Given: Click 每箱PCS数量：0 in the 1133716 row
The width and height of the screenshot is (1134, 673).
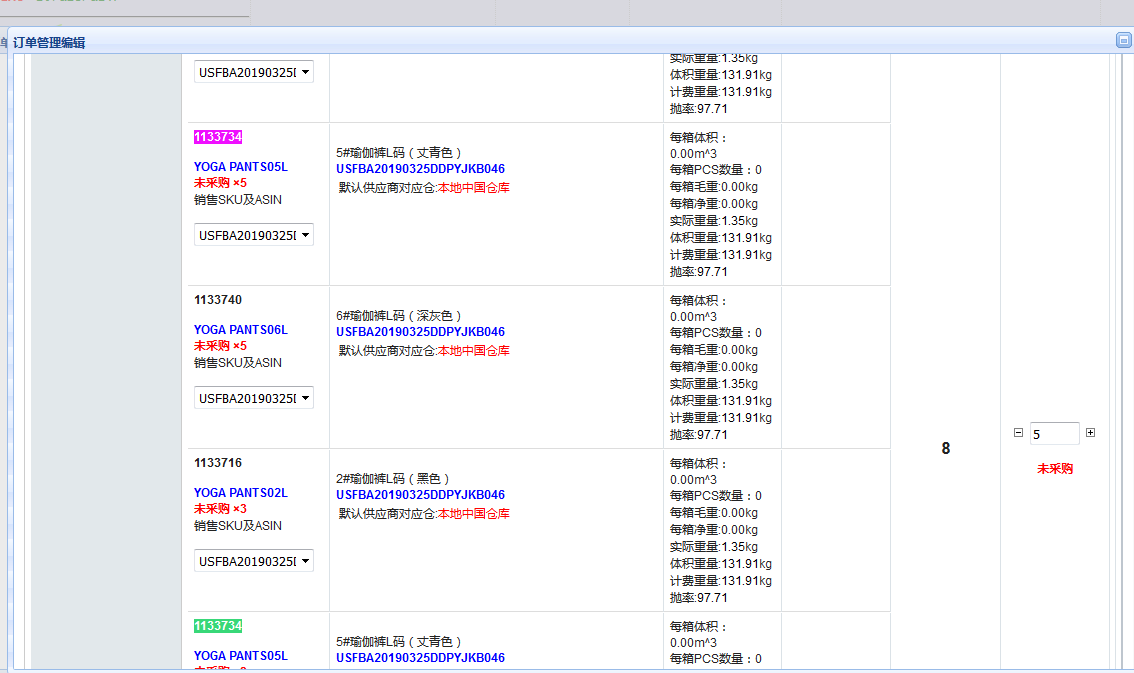Looking at the screenshot, I should (x=715, y=496).
